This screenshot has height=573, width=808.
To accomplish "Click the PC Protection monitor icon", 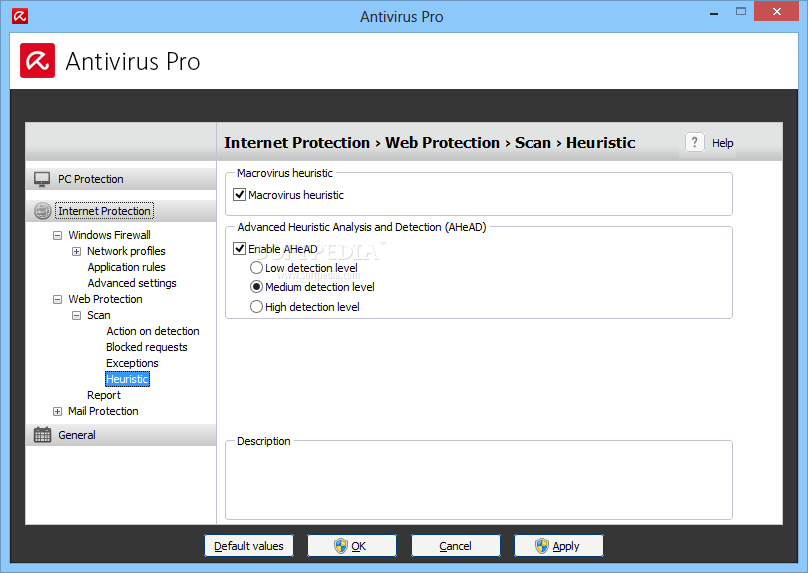I will point(42,179).
